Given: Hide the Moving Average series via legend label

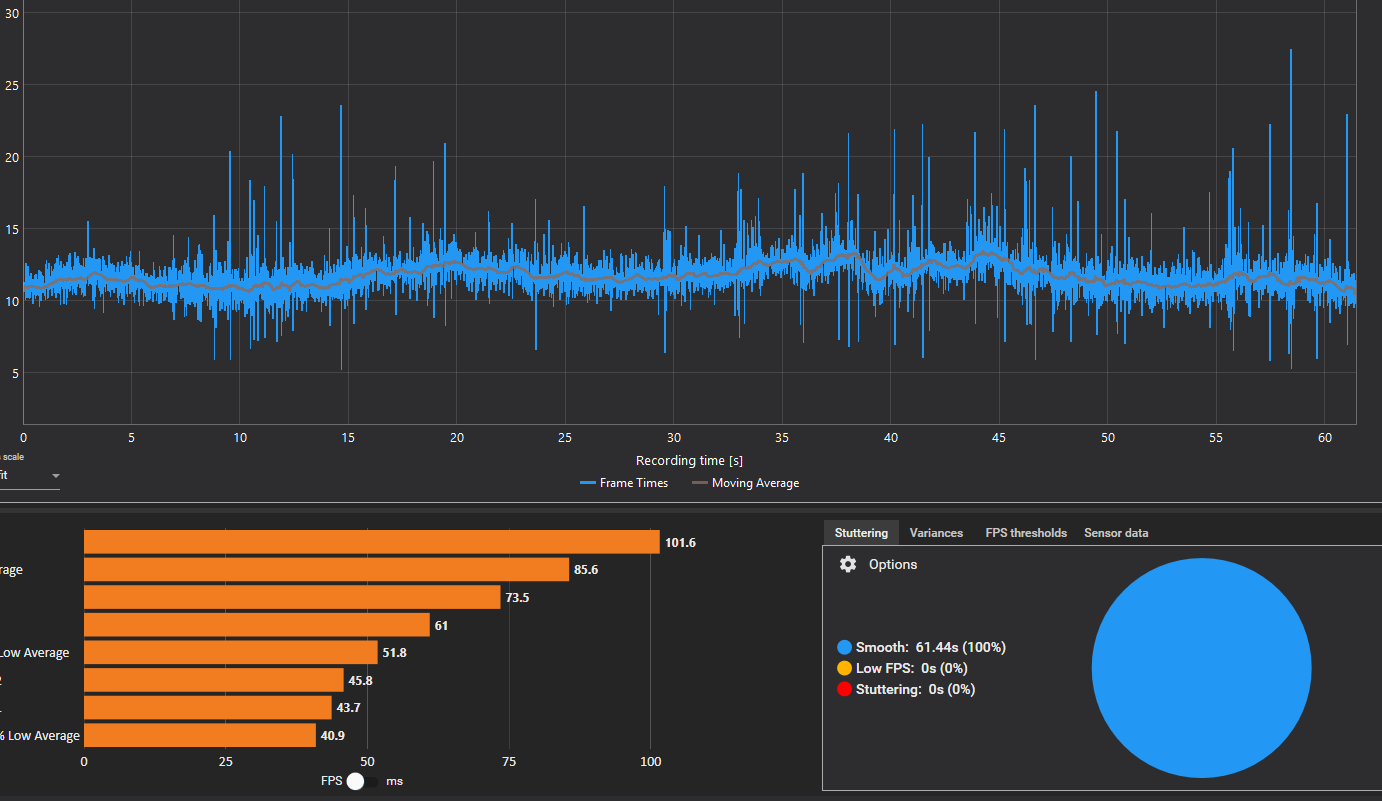Looking at the screenshot, I should [x=755, y=483].
